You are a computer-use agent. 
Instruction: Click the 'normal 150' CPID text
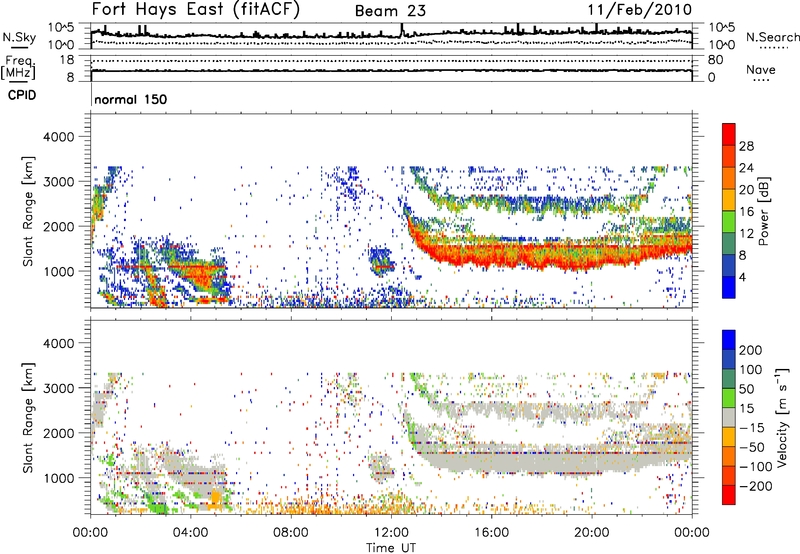(131, 99)
